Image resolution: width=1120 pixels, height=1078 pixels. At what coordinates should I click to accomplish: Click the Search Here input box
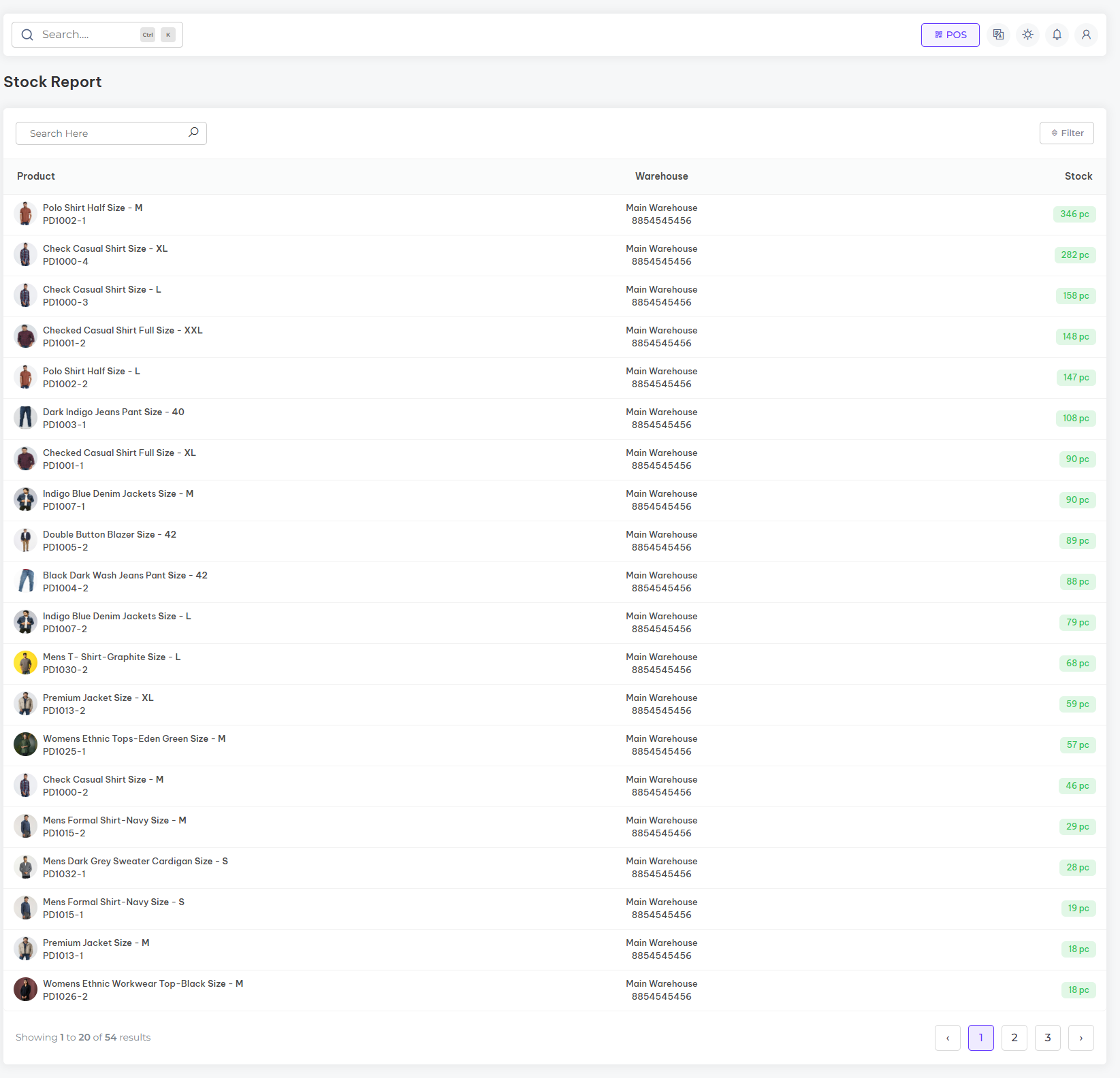point(102,133)
